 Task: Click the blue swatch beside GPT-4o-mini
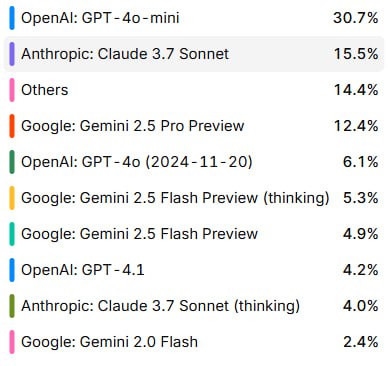pos(12,18)
